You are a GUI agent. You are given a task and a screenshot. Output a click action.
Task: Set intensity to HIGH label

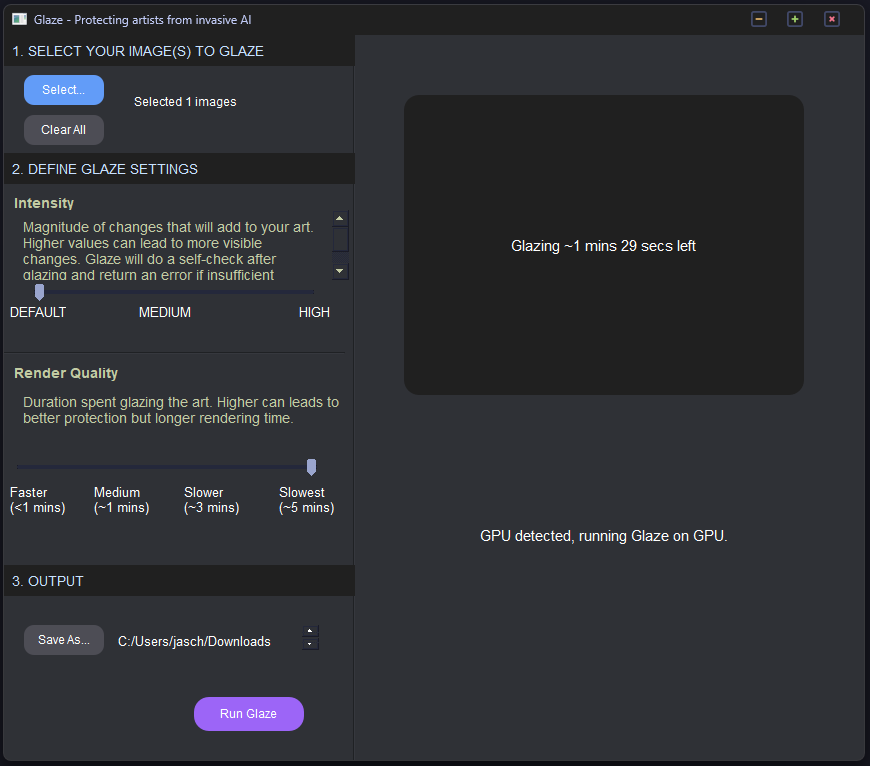pos(314,312)
